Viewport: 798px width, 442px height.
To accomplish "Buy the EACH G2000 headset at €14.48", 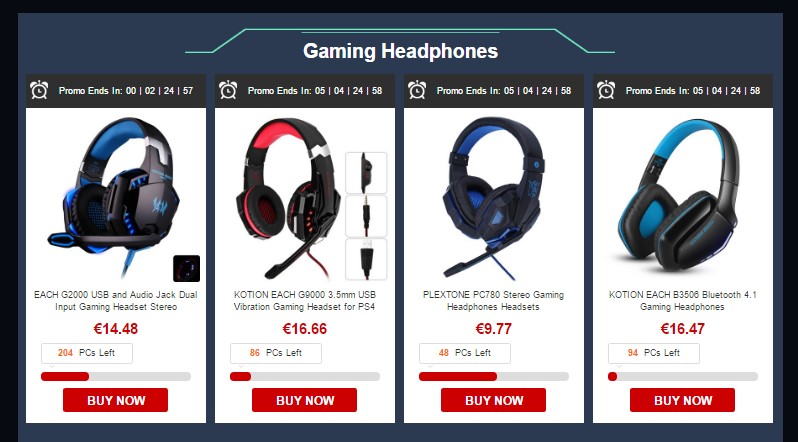I will (116, 400).
